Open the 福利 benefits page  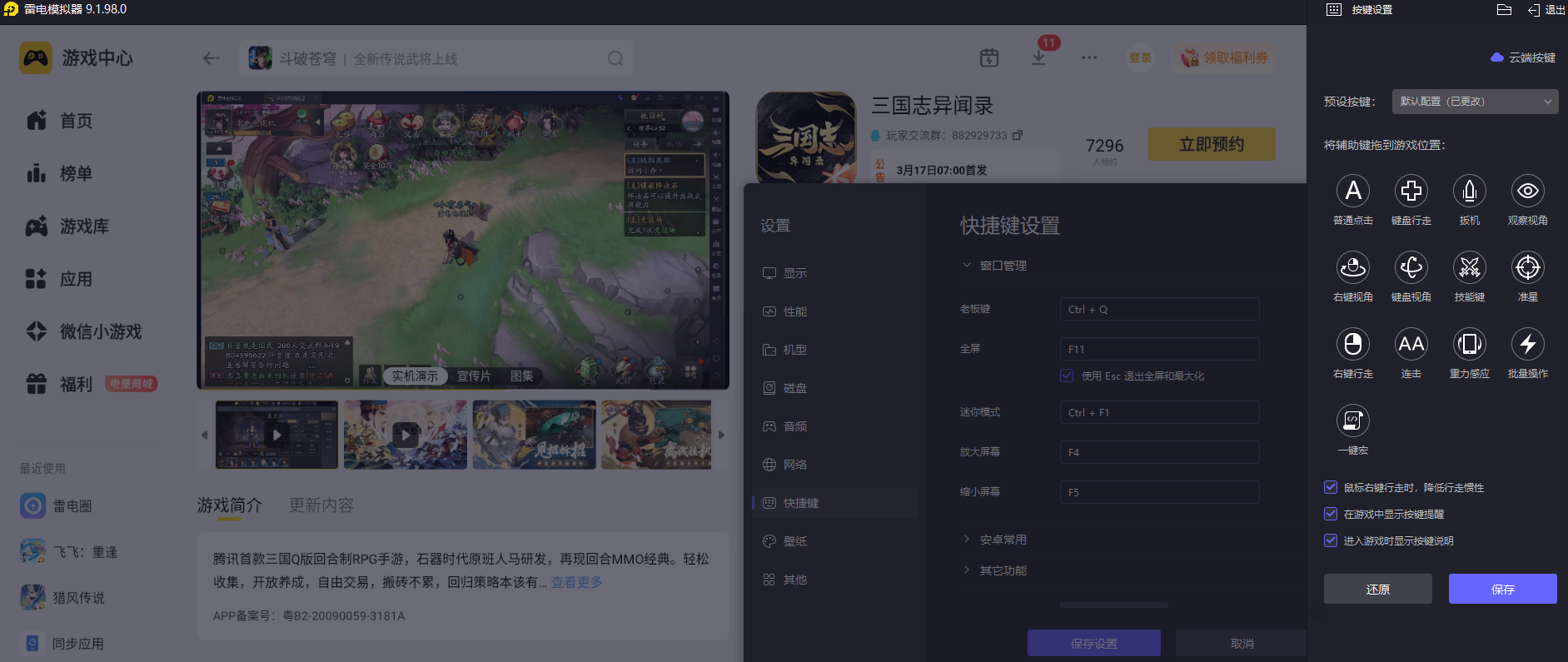[x=60, y=384]
